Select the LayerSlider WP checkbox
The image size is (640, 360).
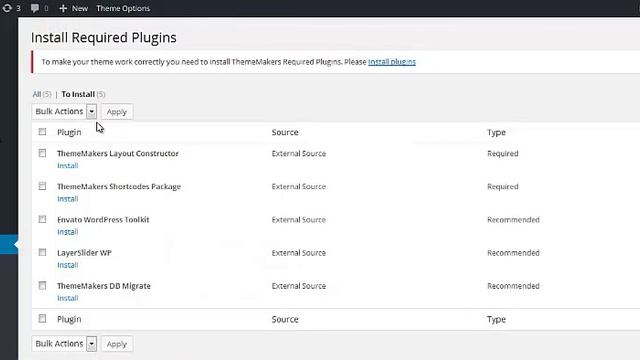click(42, 252)
